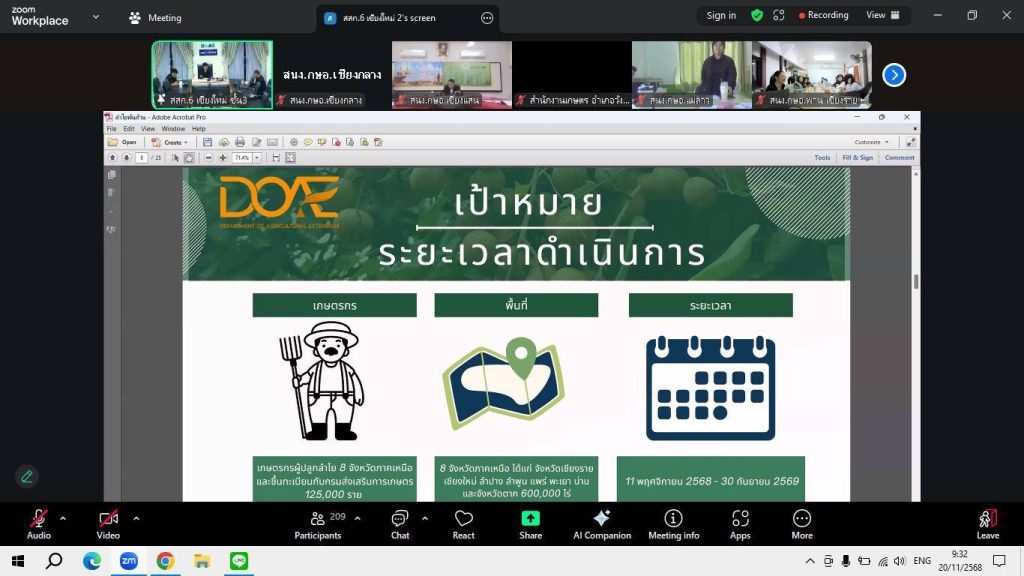Unmute microphone with Audio button
This screenshot has height=576, width=1024.
38,524
